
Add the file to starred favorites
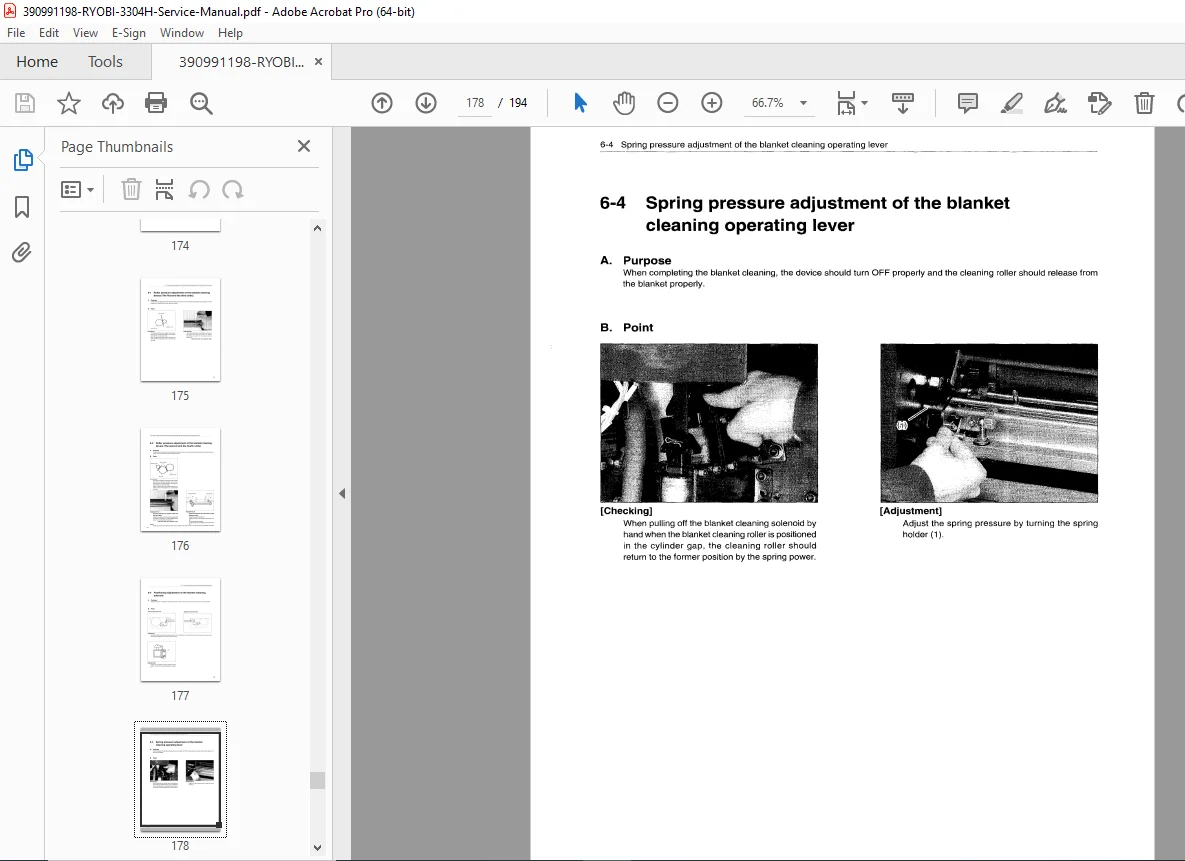[69, 103]
